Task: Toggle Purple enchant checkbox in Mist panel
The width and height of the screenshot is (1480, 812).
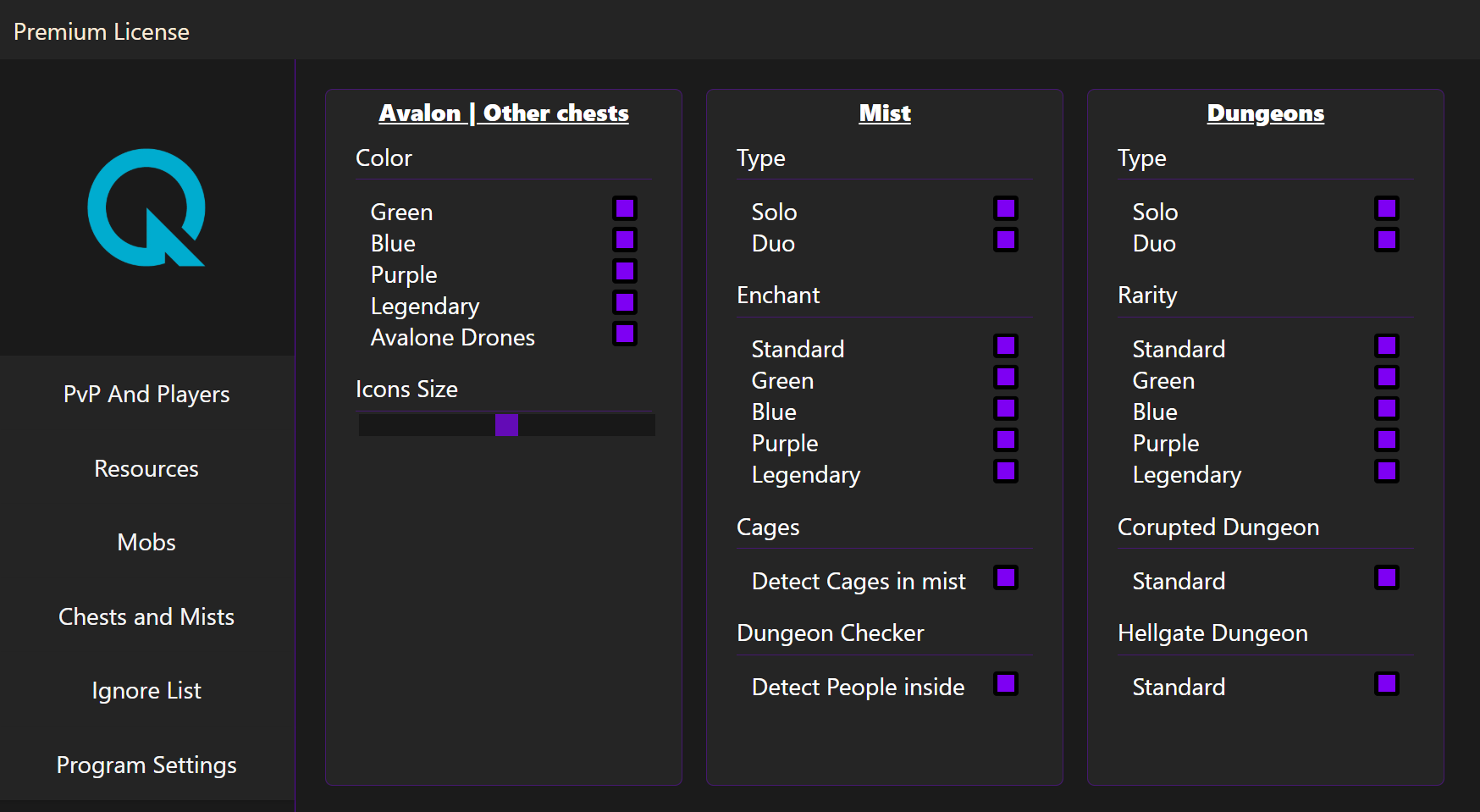Action: pos(1006,439)
